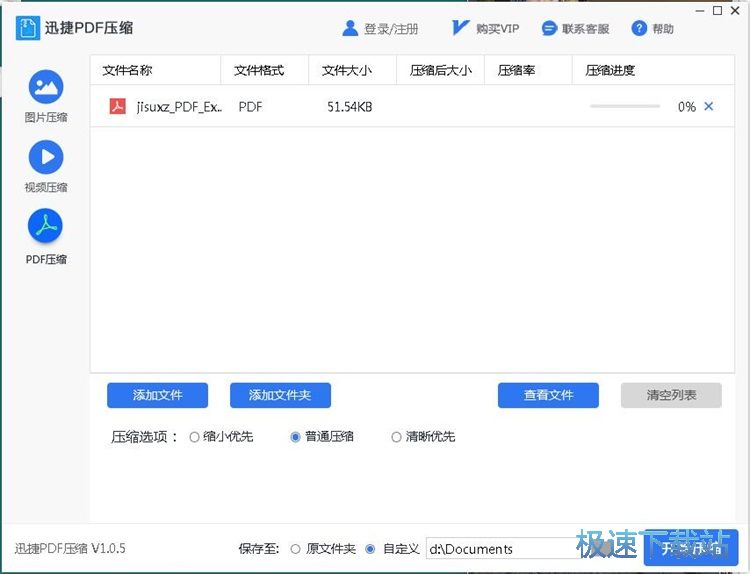Open 登录/注册 login link
This screenshot has width=750, height=574.
click(391, 29)
